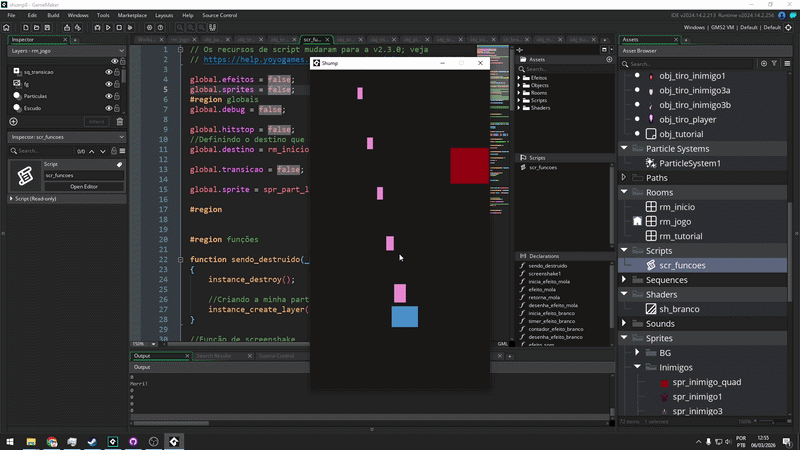
Task: Follow the help.yoyogames link in code
Action: tap(255, 60)
